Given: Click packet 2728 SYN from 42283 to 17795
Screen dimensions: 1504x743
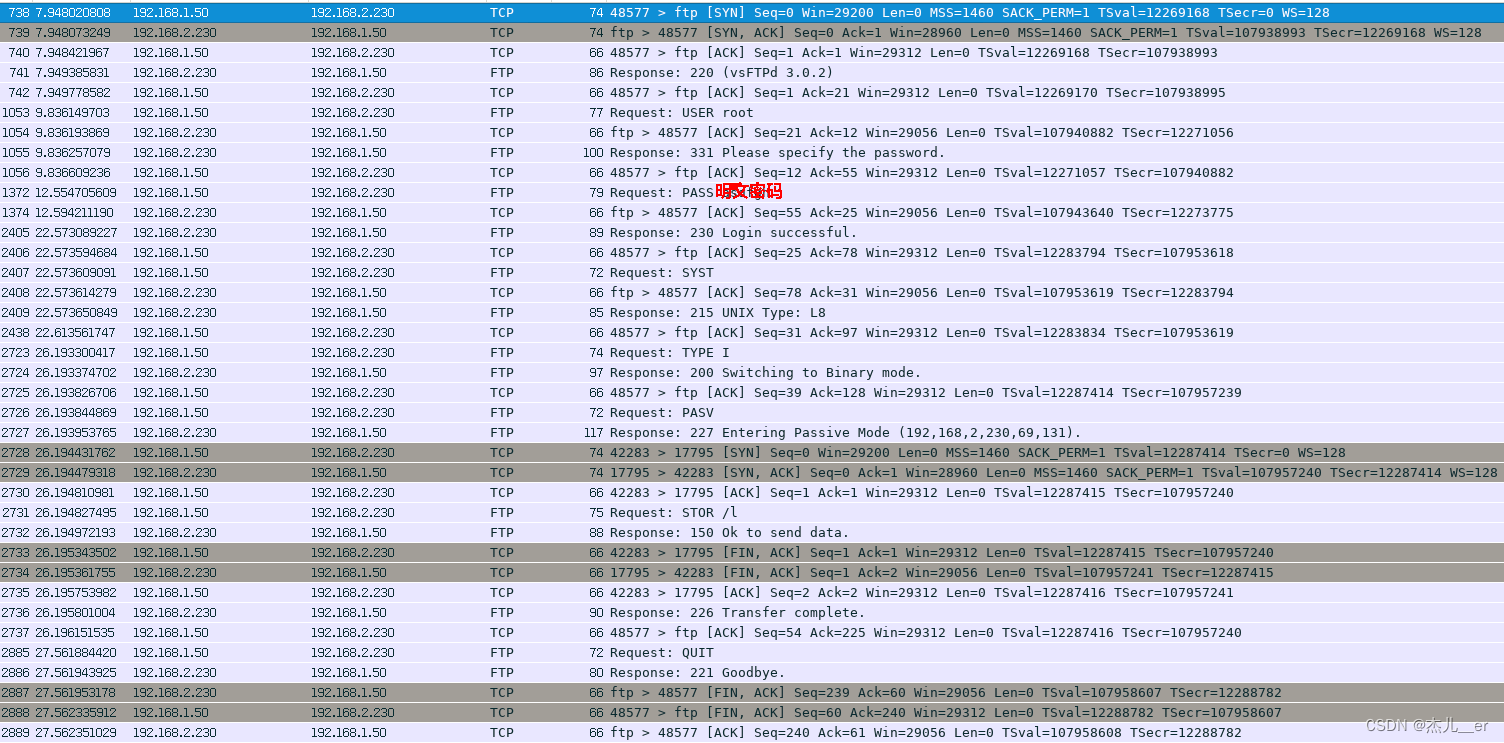Looking at the screenshot, I should 752,453.
